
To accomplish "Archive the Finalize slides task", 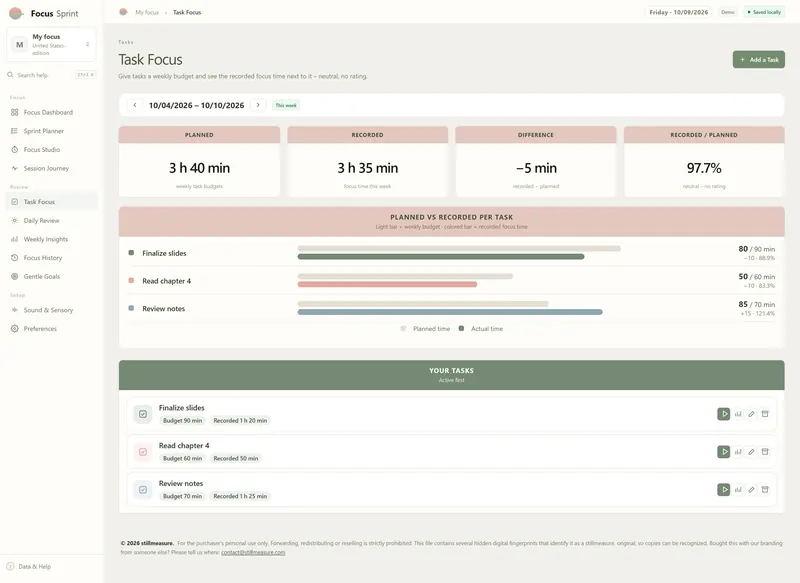I will [x=765, y=414].
